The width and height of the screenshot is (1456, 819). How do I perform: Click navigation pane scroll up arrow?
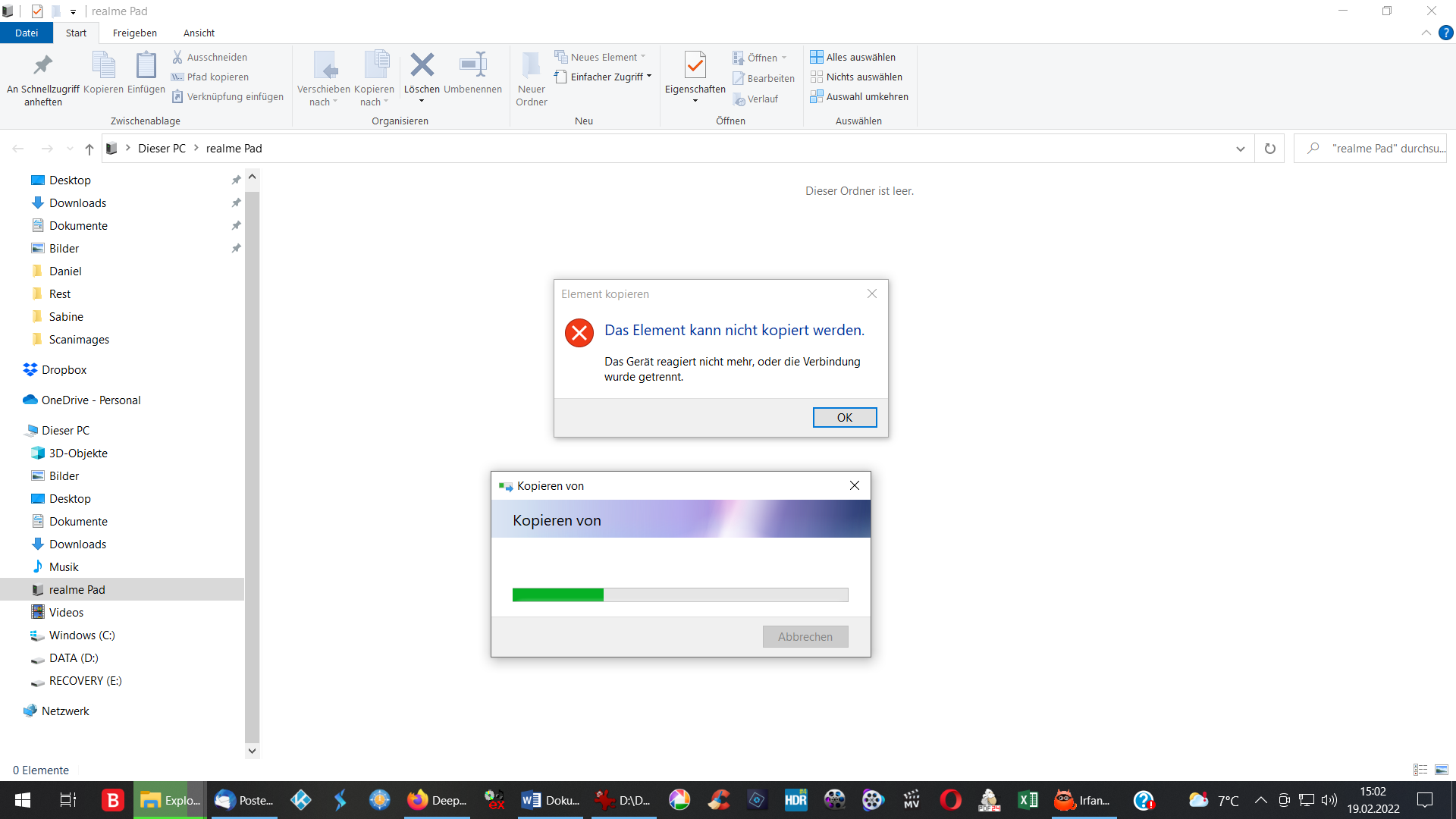252,177
